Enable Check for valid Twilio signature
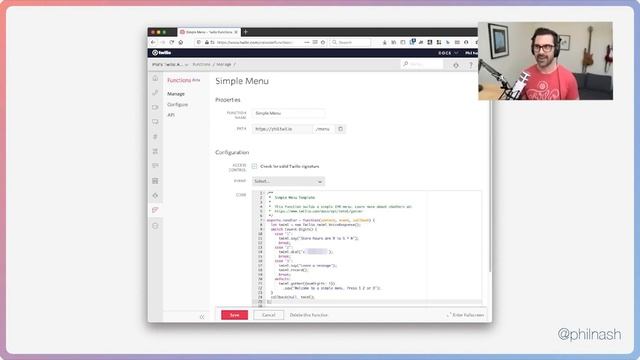The image size is (640, 360). pos(254,167)
